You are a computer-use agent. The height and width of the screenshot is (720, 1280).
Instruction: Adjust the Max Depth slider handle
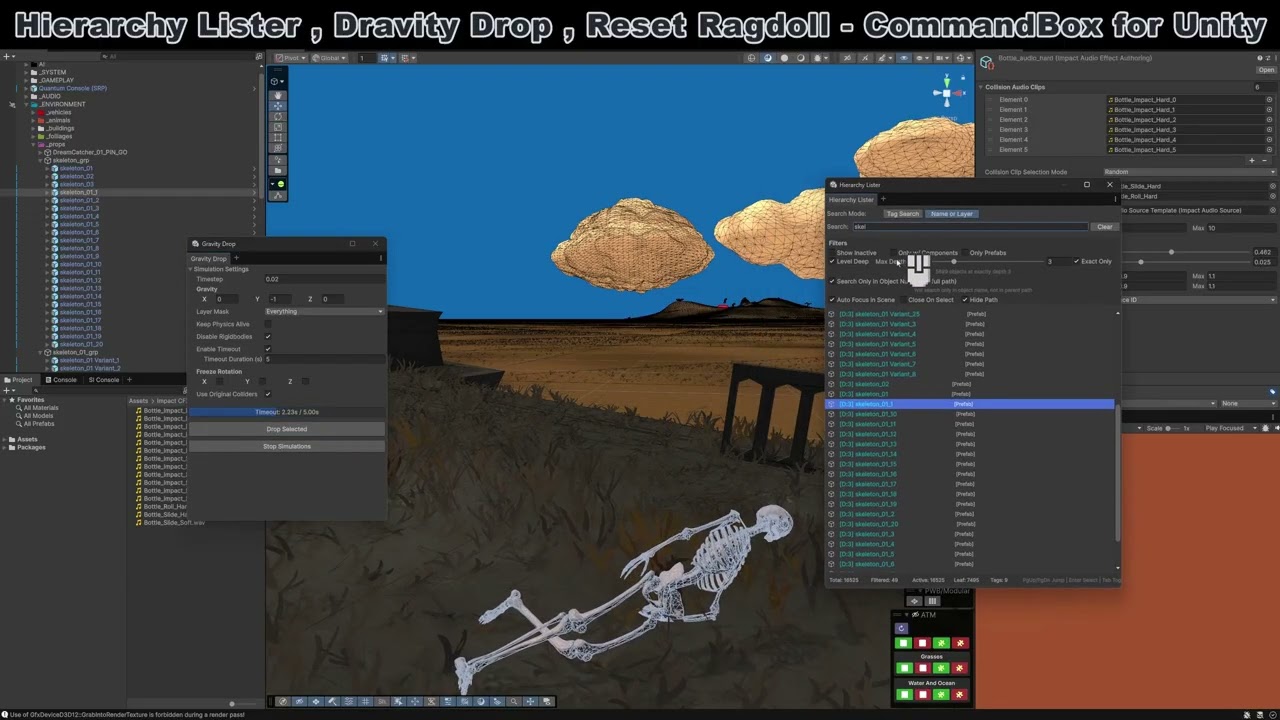(953, 262)
